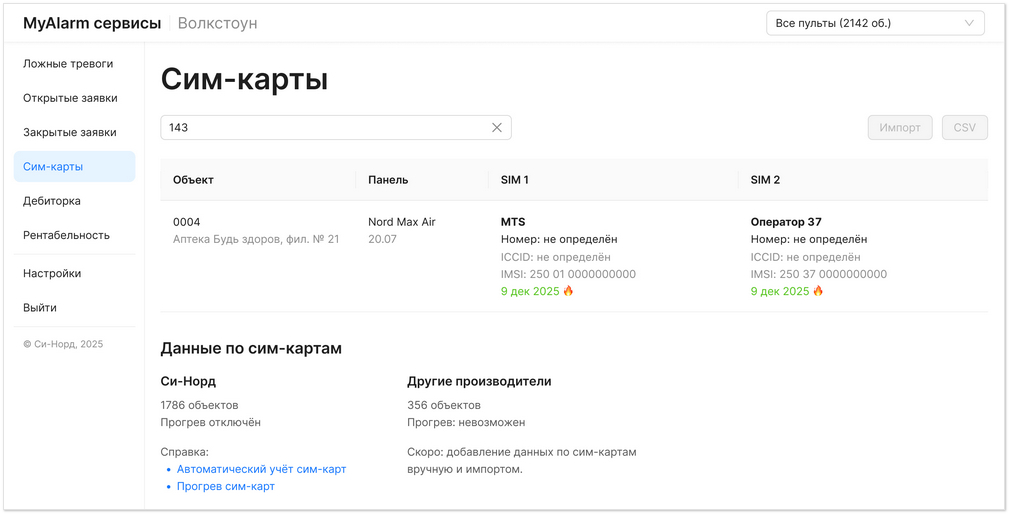This screenshot has height=514, width=1009.
Task: Follow the Прогрев сим-карт help link
Action: (x=225, y=486)
